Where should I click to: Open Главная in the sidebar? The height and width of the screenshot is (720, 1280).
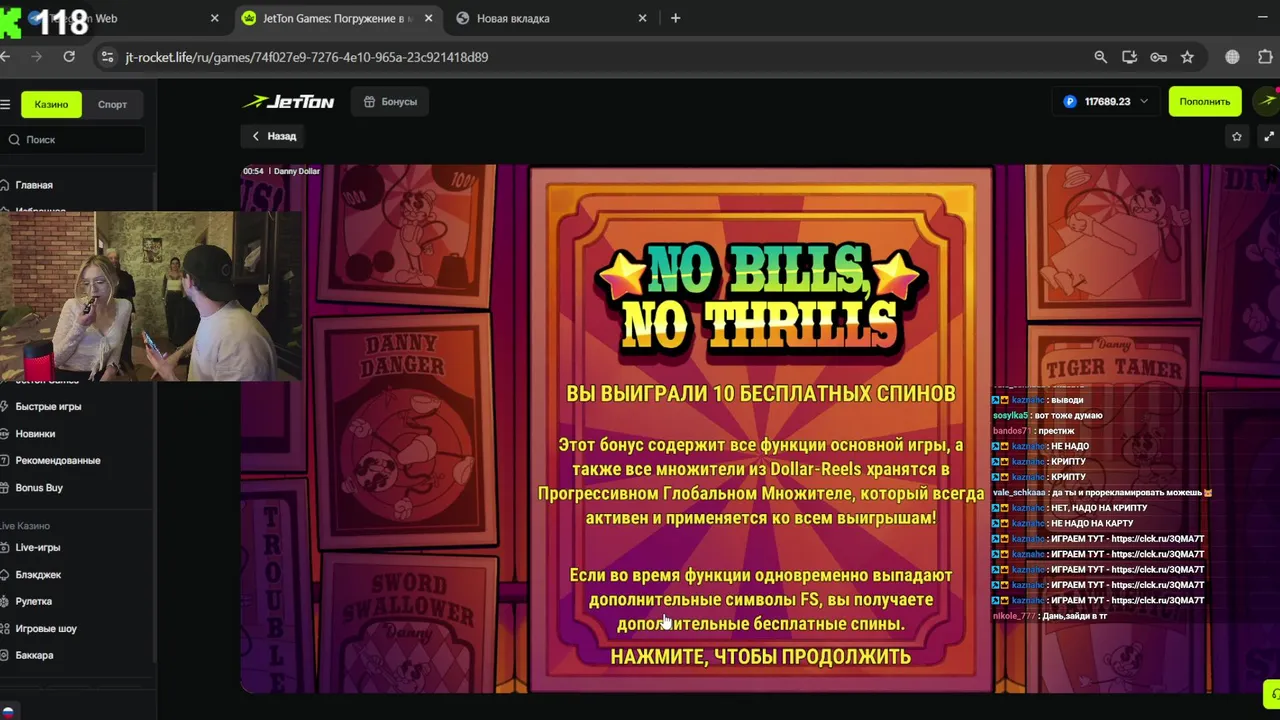point(34,185)
